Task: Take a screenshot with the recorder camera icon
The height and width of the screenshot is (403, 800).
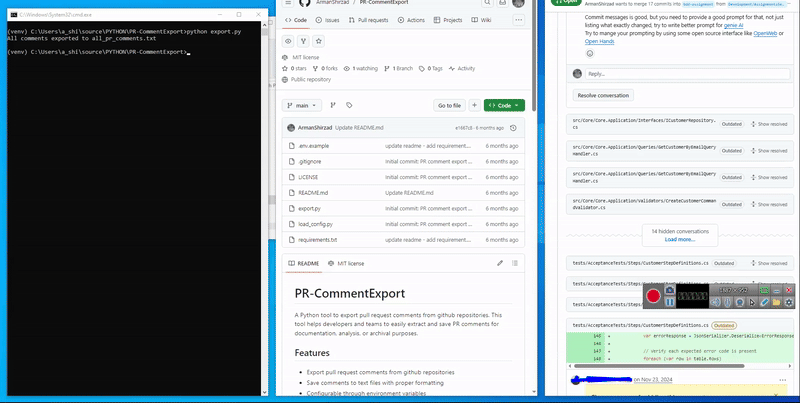Action: tap(670, 290)
